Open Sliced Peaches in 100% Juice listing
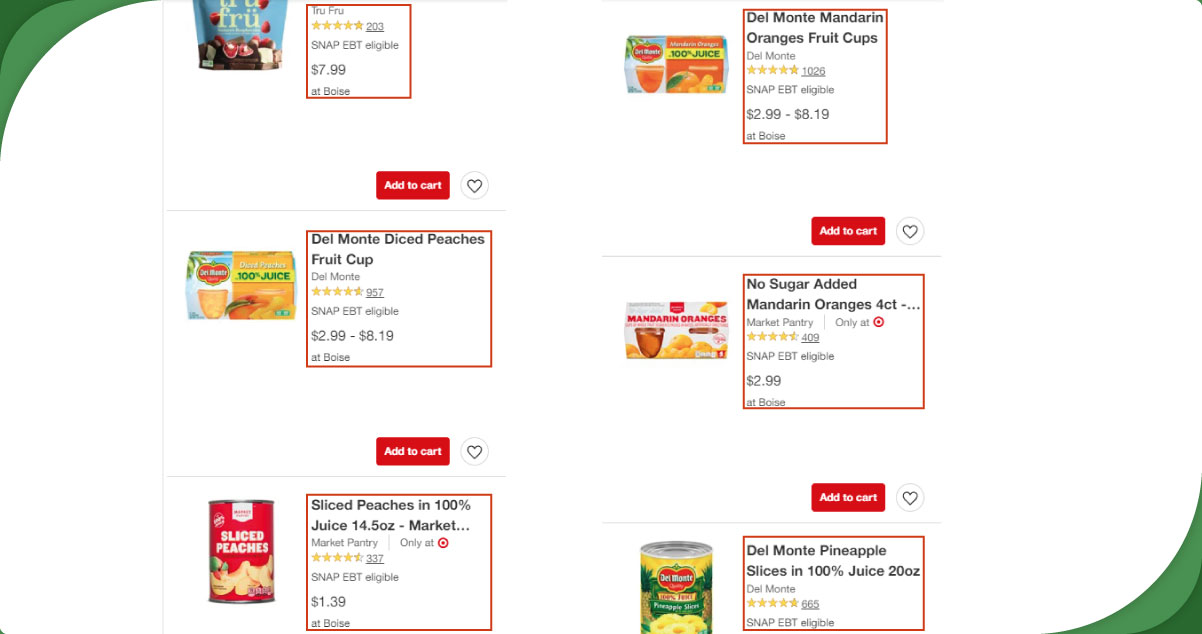The height and width of the screenshot is (634, 1202). pyautogui.click(x=390, y=515)
